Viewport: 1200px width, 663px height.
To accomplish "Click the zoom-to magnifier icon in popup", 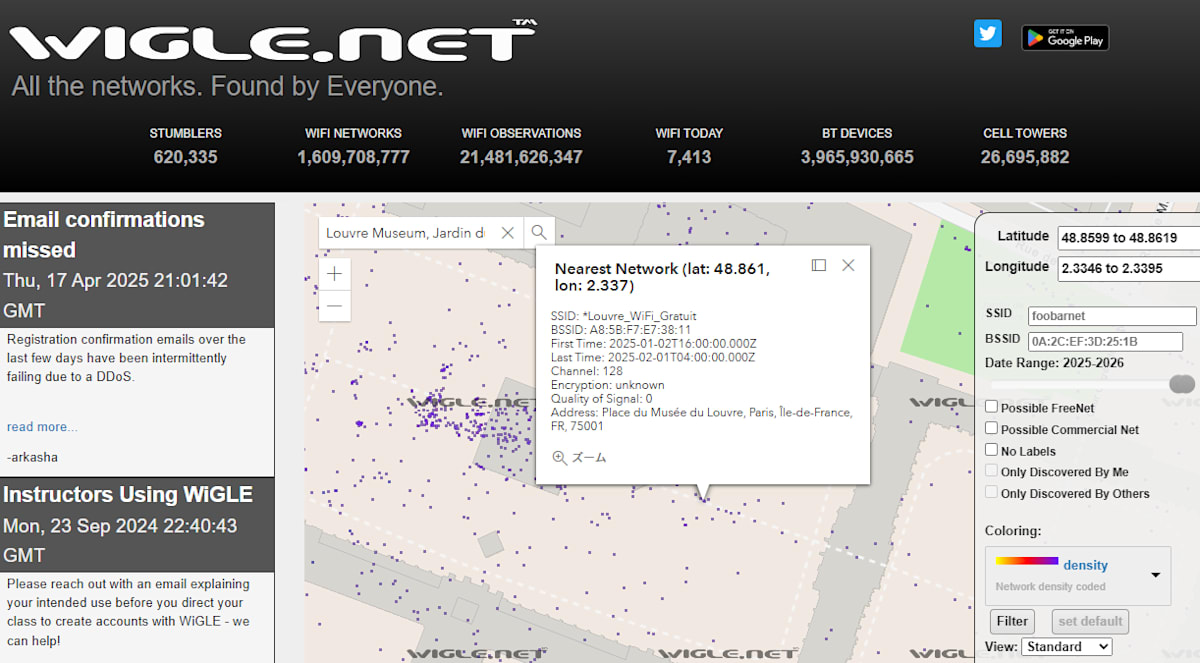I will [560, 457].
